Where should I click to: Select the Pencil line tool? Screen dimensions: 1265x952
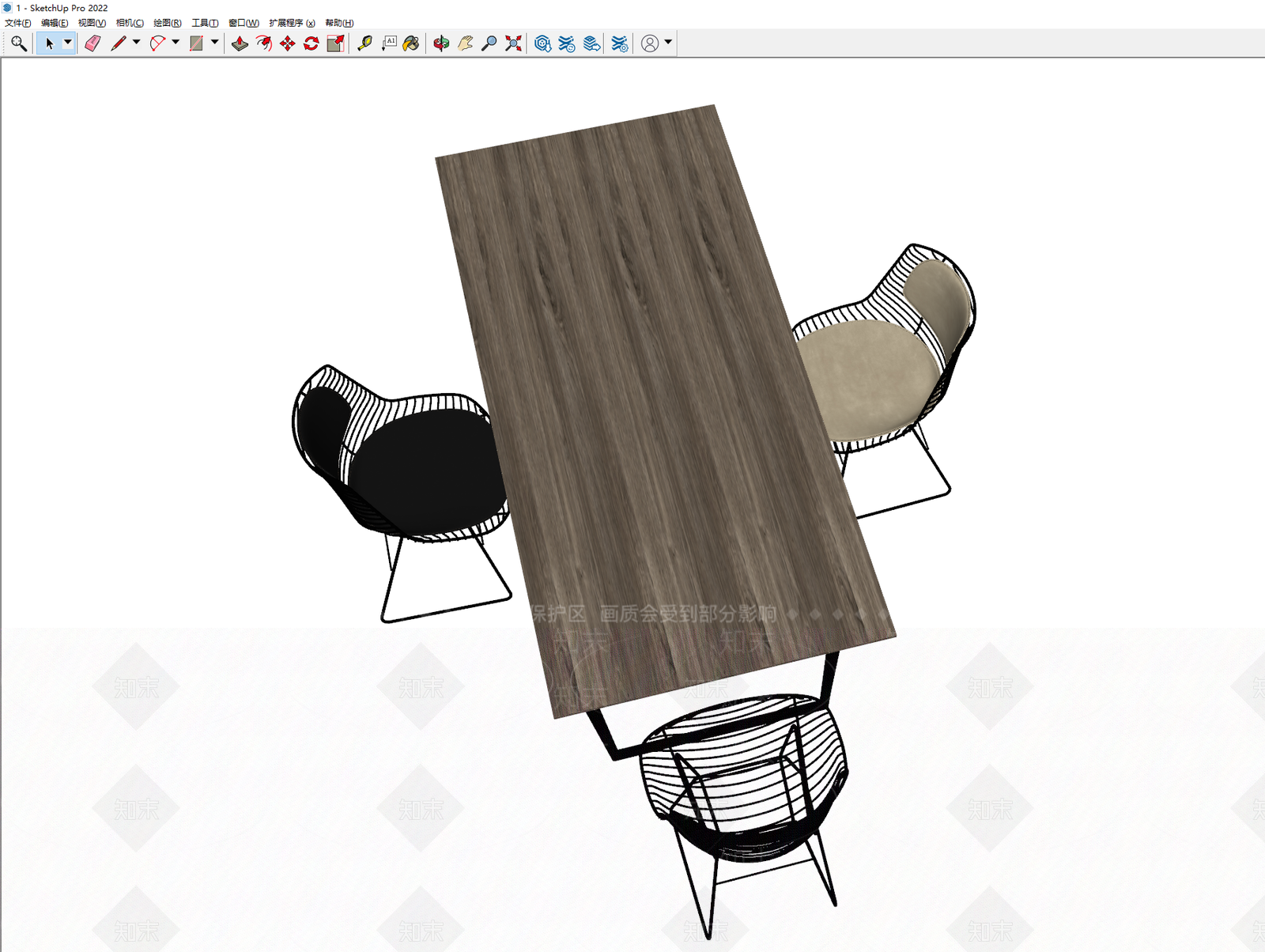pos(119,43)
